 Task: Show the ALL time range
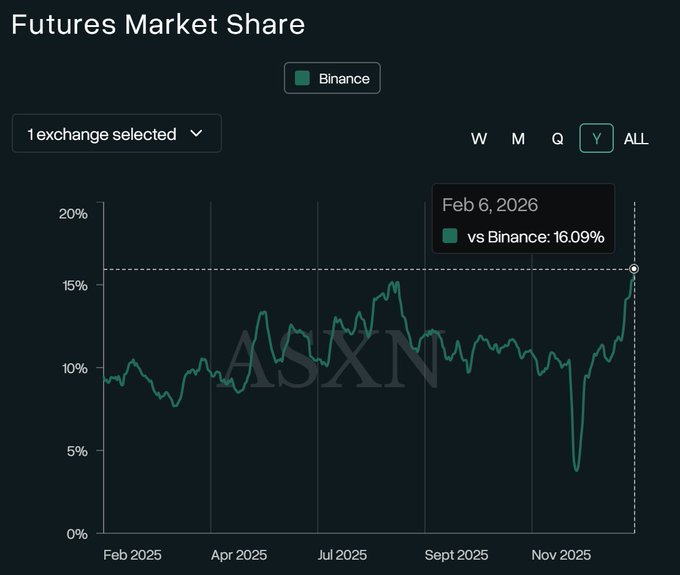pyautogui.click(x=636, y=139)
